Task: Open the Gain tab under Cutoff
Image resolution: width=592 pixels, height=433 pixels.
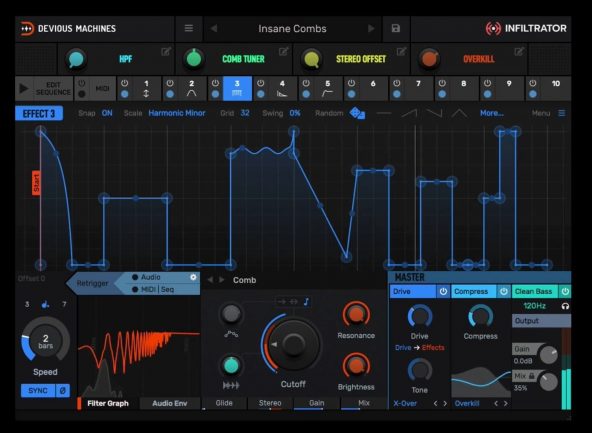Action: click(x=316, y=403)
